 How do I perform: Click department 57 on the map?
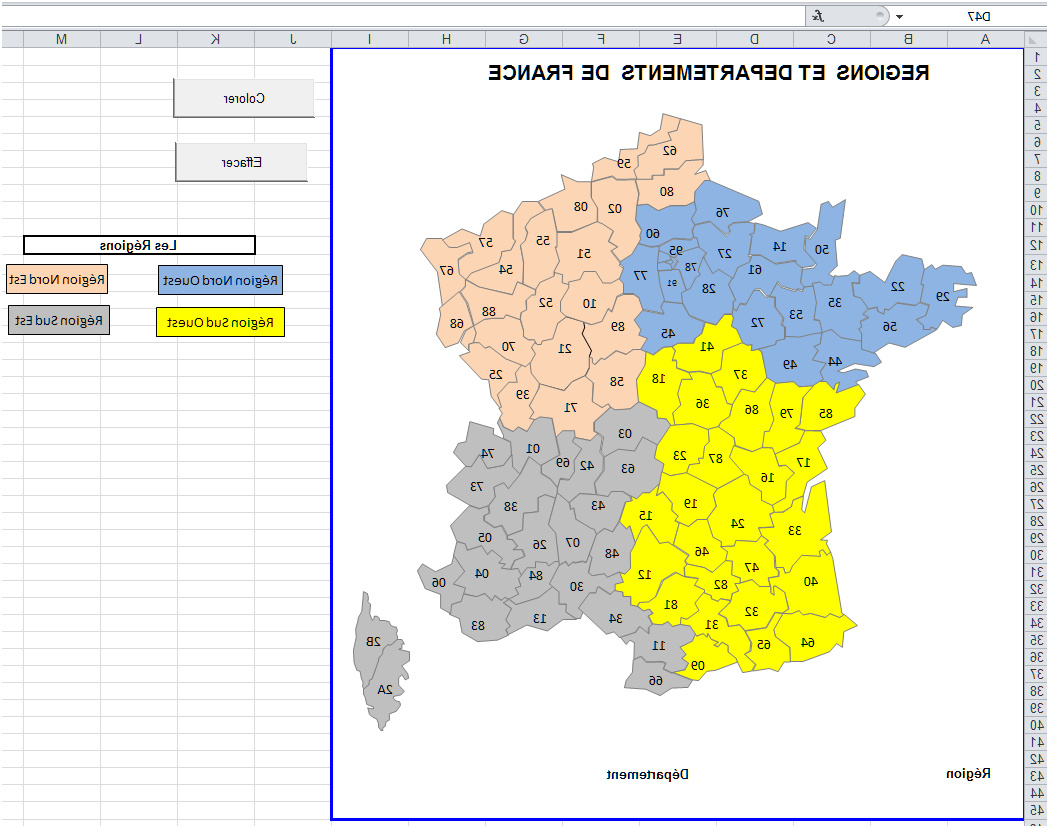tap(485, 242)
